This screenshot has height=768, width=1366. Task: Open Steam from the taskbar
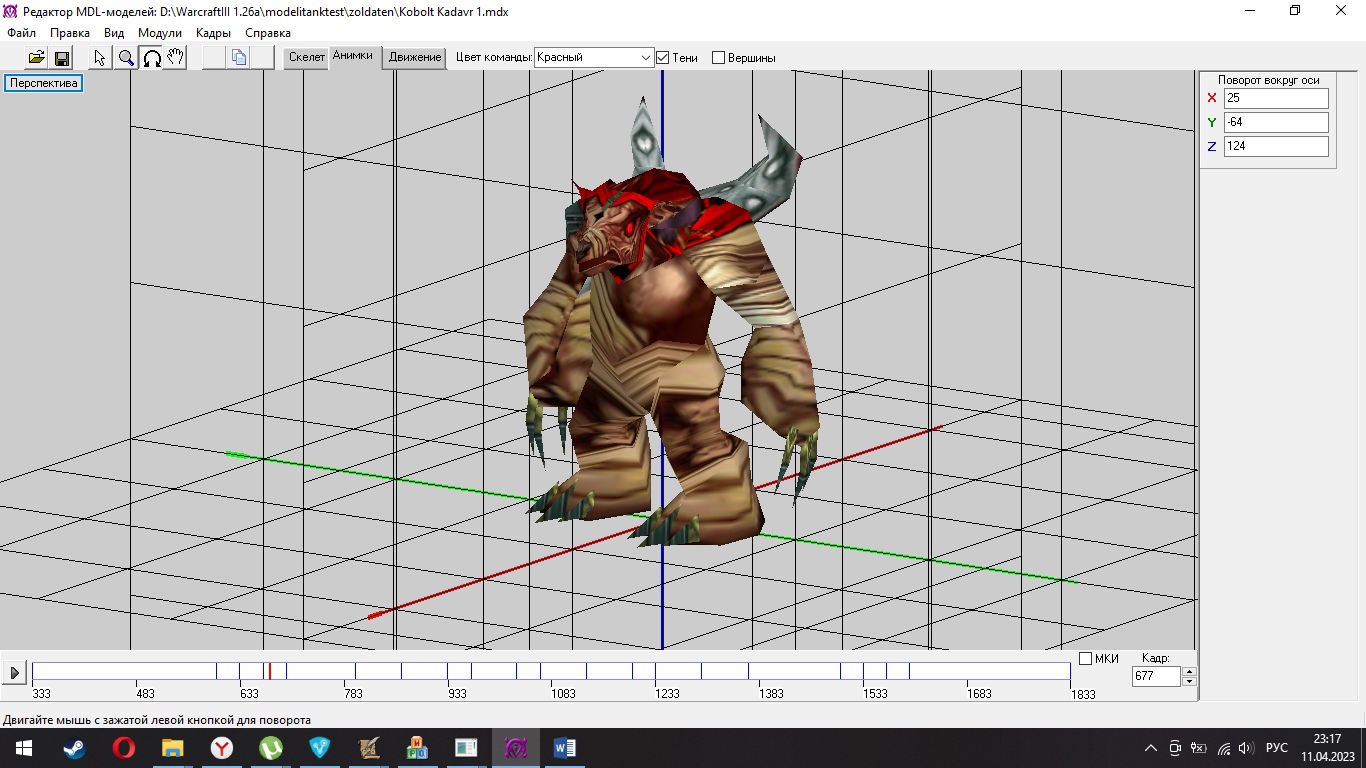tap(75, 748)
